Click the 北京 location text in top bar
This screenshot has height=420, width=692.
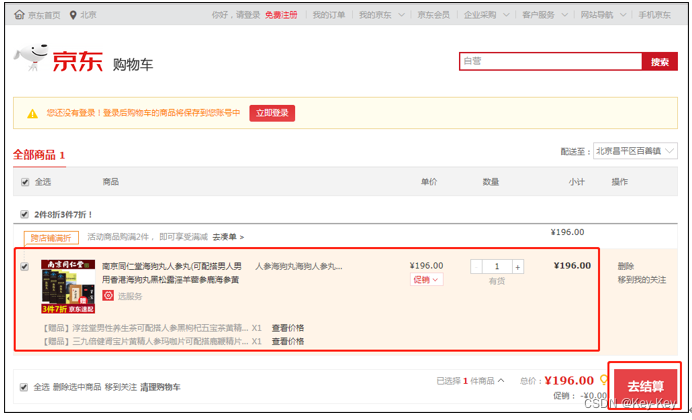click(x=88, y=15)
